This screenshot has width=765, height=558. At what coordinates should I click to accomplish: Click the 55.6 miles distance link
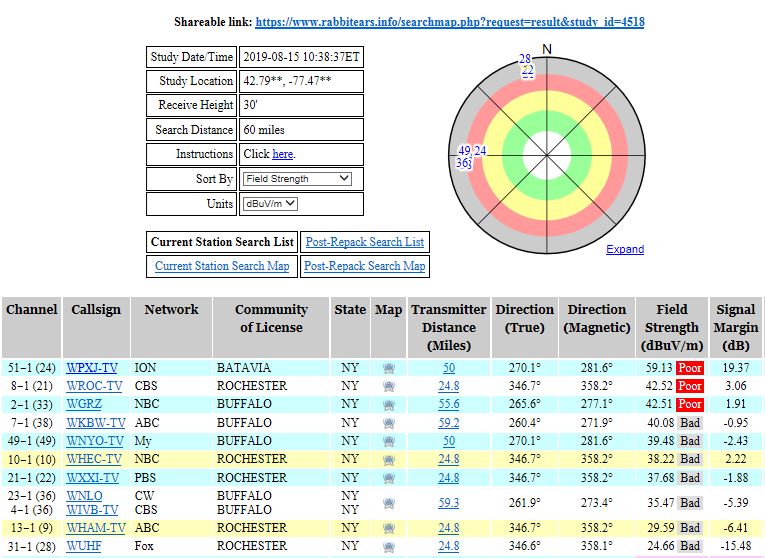(449, 404)
